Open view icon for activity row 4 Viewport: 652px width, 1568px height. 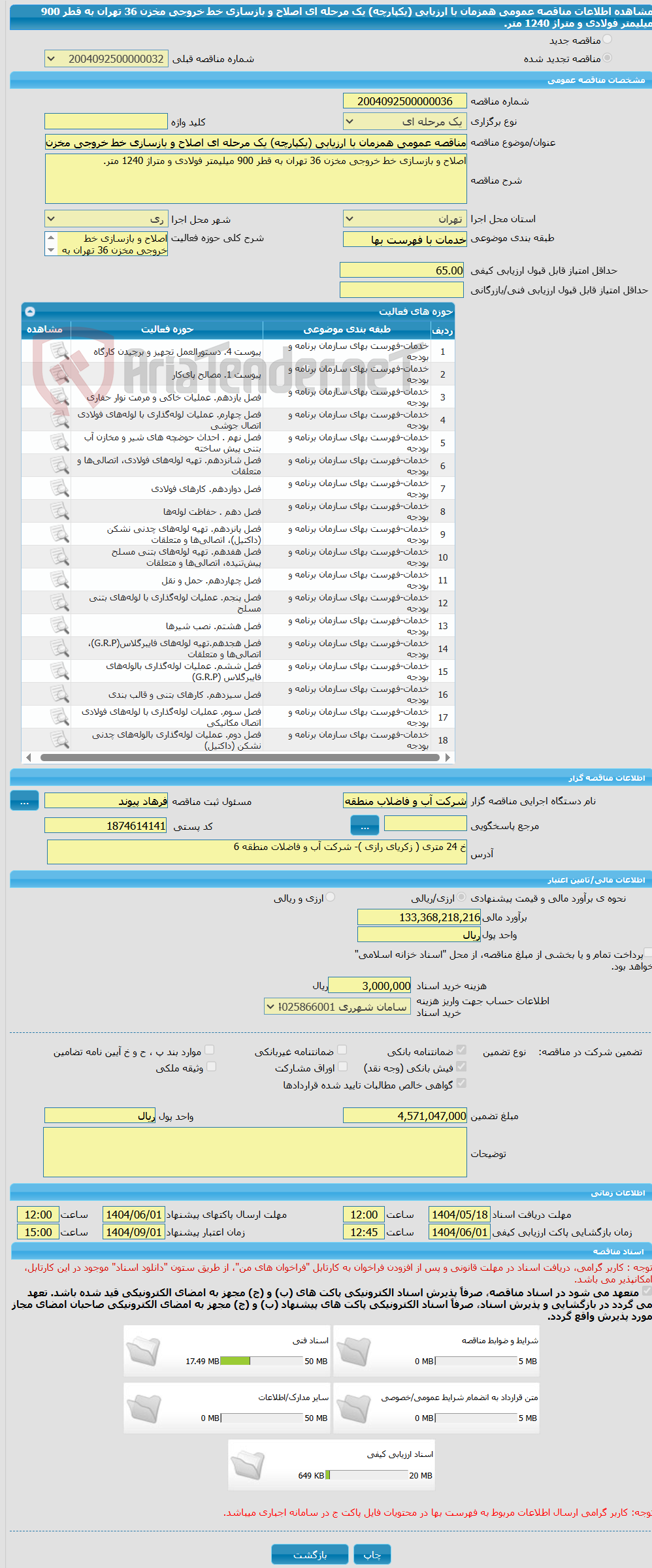click(59, 420)
